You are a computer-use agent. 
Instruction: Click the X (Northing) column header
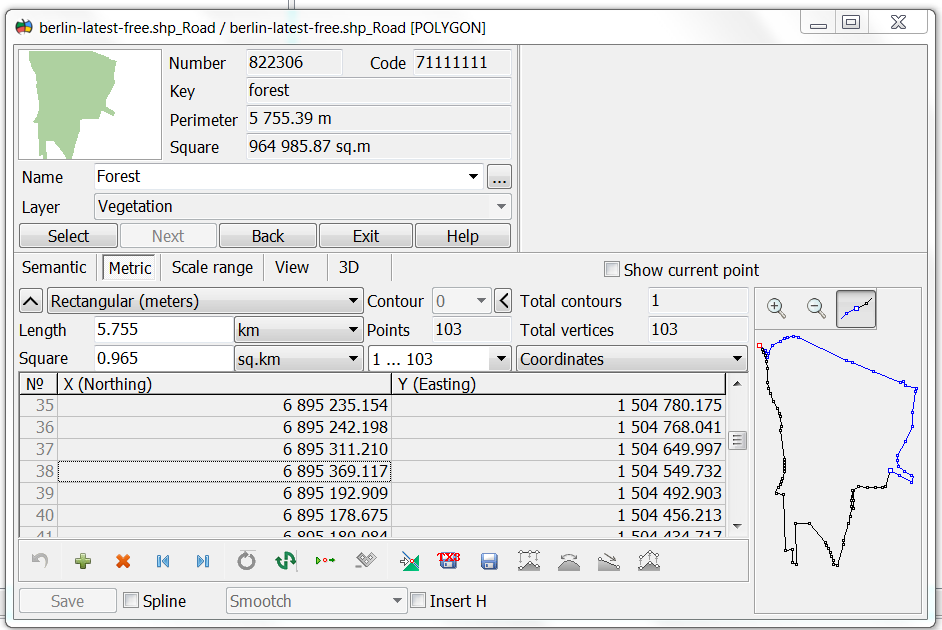tap(224, 384)
